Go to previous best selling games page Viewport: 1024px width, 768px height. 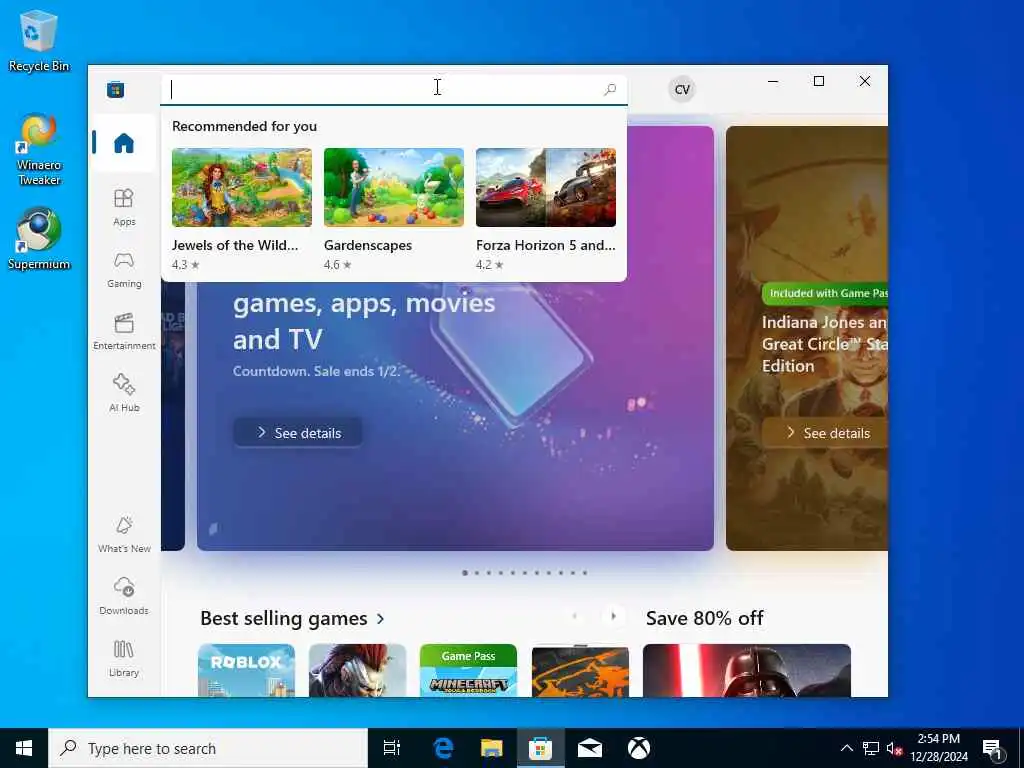coord(575,616)
